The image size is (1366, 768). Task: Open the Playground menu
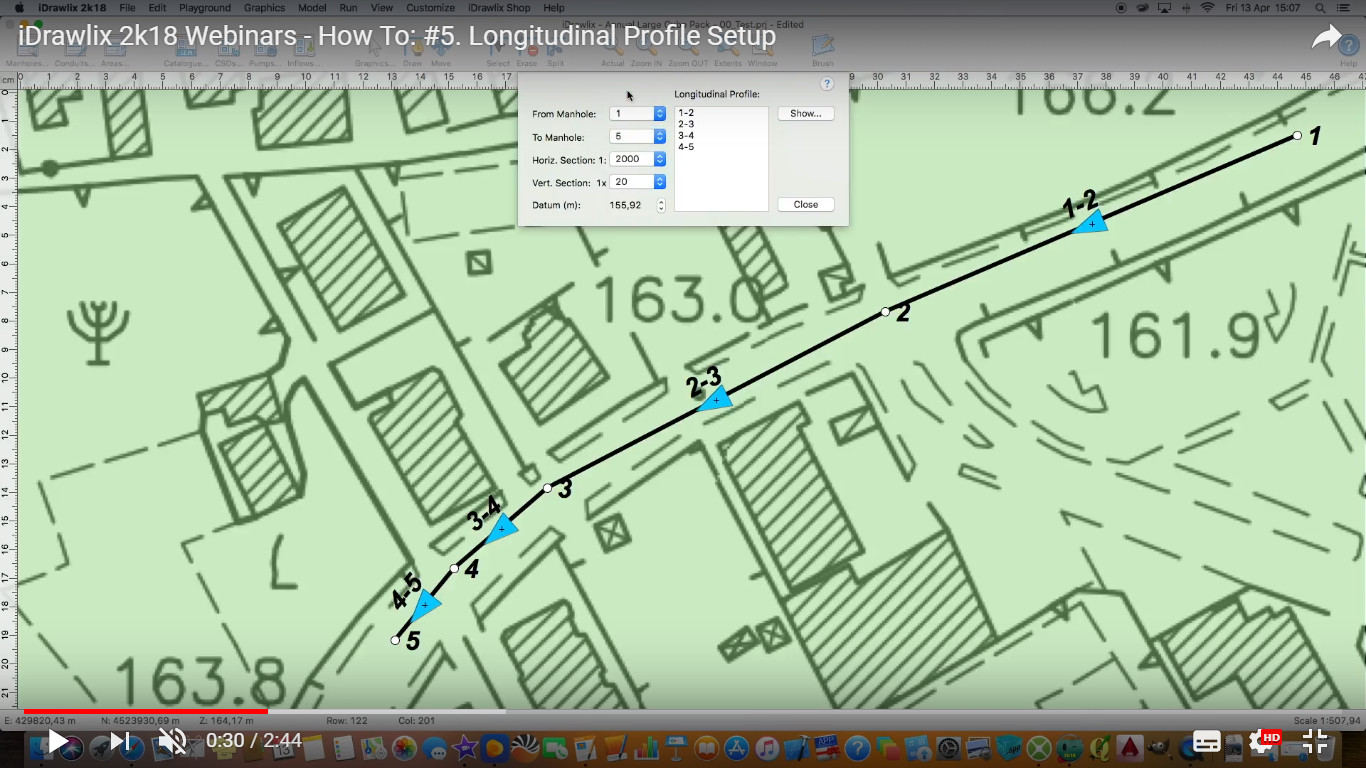point(205,7)
